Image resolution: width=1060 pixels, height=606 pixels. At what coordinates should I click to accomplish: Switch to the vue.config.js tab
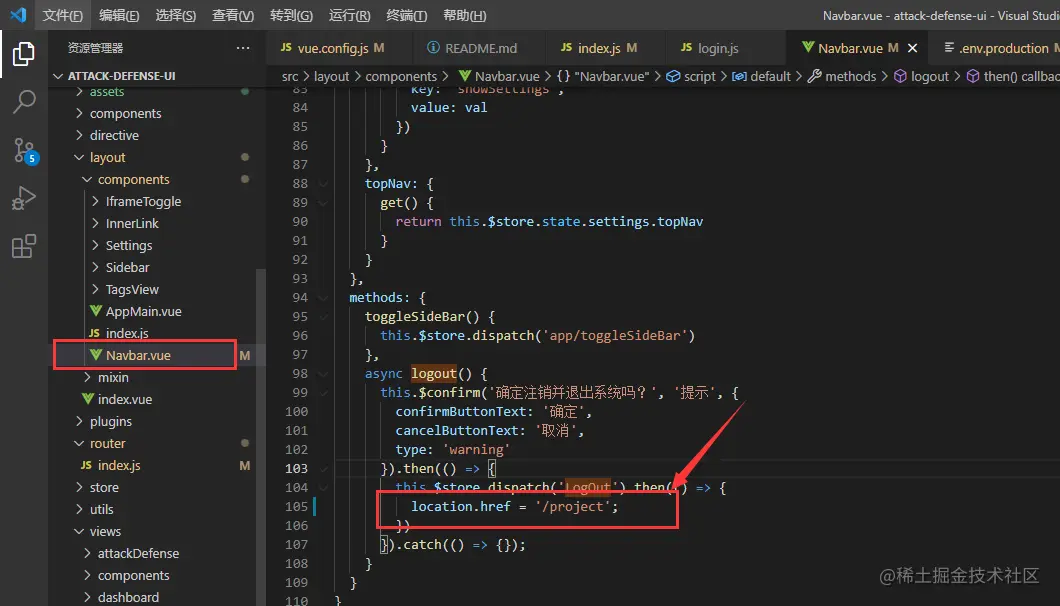pos(339,48)
